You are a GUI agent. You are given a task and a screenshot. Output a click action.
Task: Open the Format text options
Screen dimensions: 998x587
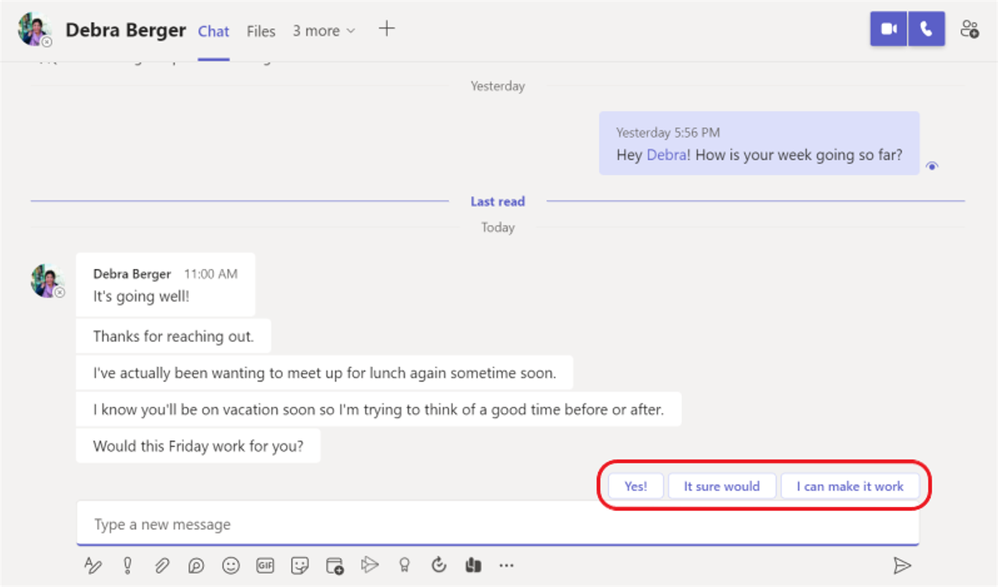[93, 565]
